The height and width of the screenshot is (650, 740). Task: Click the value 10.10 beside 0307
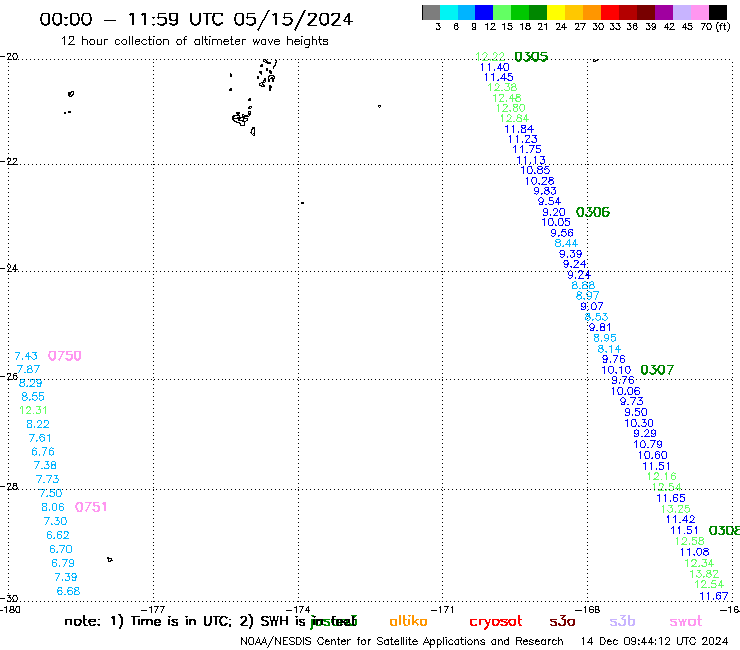click(x=616, y=370)
